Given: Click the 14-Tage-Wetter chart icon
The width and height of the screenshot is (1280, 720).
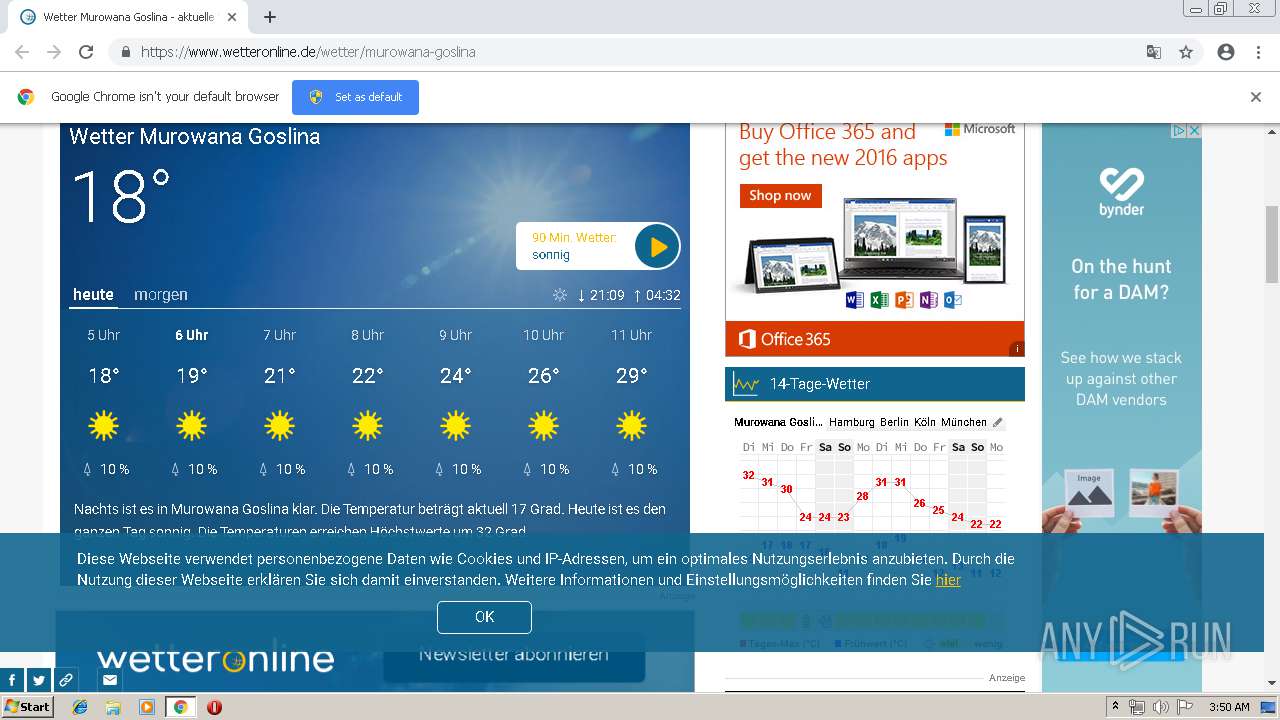Looking at the screenshot, I should (x=745, y=384).
